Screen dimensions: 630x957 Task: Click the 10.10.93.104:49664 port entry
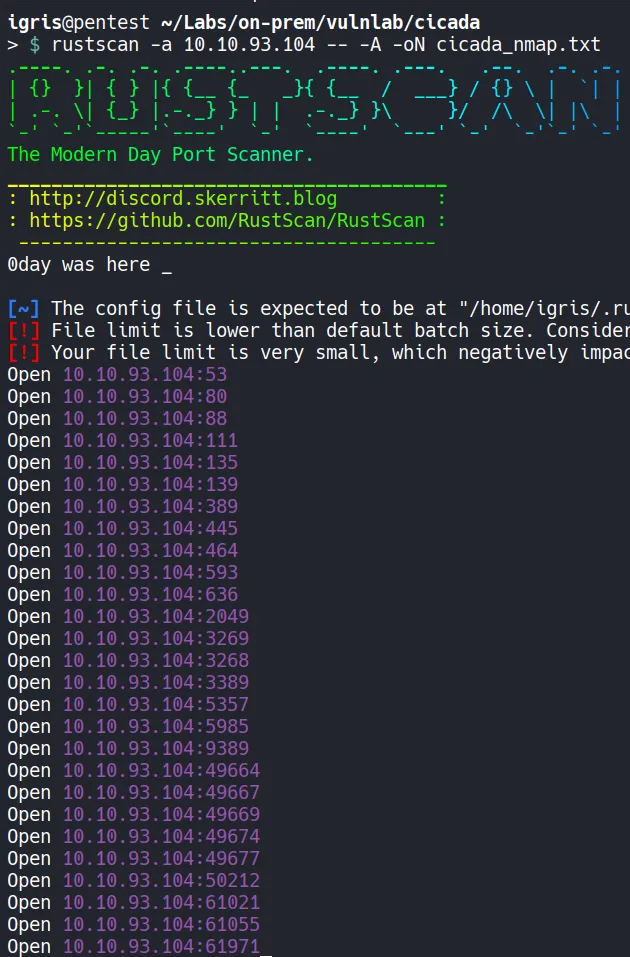tap(161, 771)
